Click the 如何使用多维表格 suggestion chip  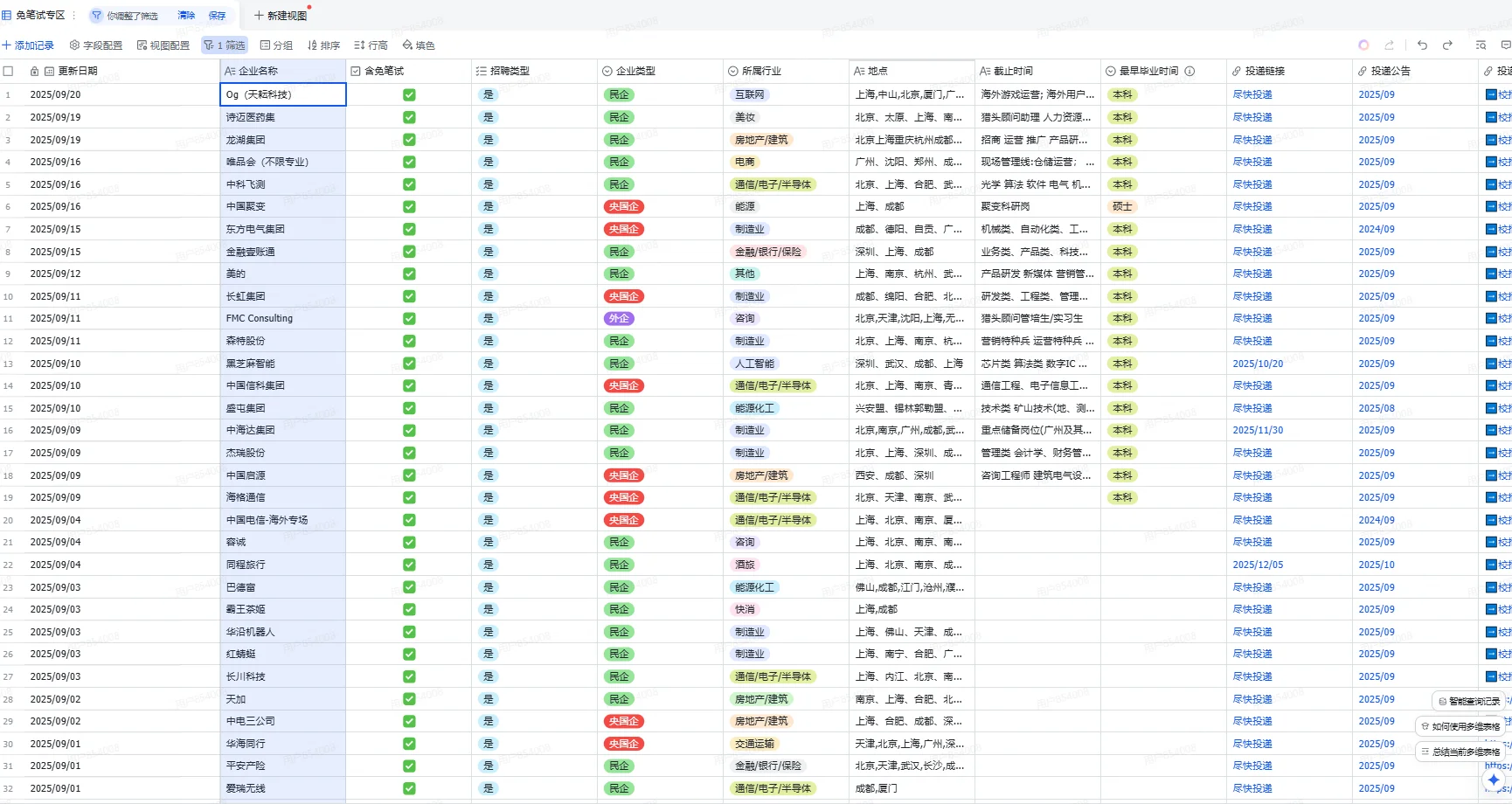point(1460,726)
